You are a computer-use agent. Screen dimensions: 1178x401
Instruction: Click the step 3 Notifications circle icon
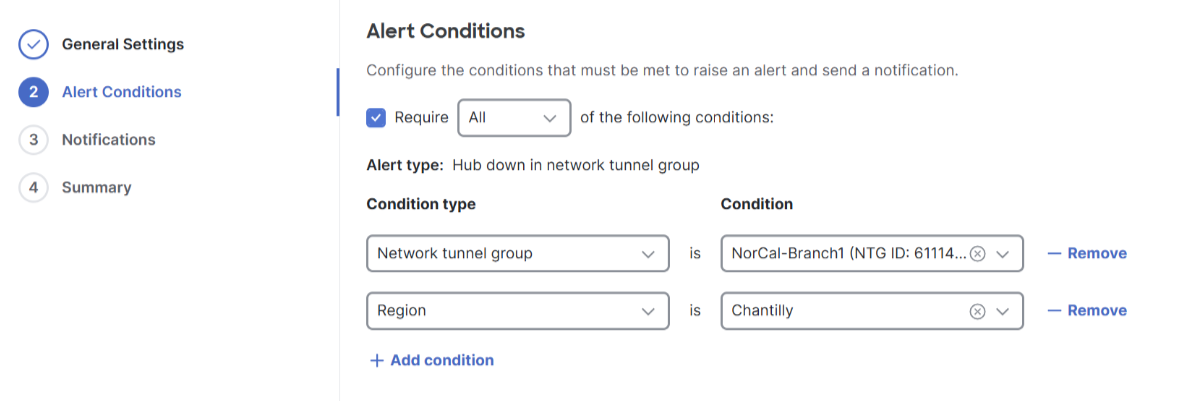point(33,140)
